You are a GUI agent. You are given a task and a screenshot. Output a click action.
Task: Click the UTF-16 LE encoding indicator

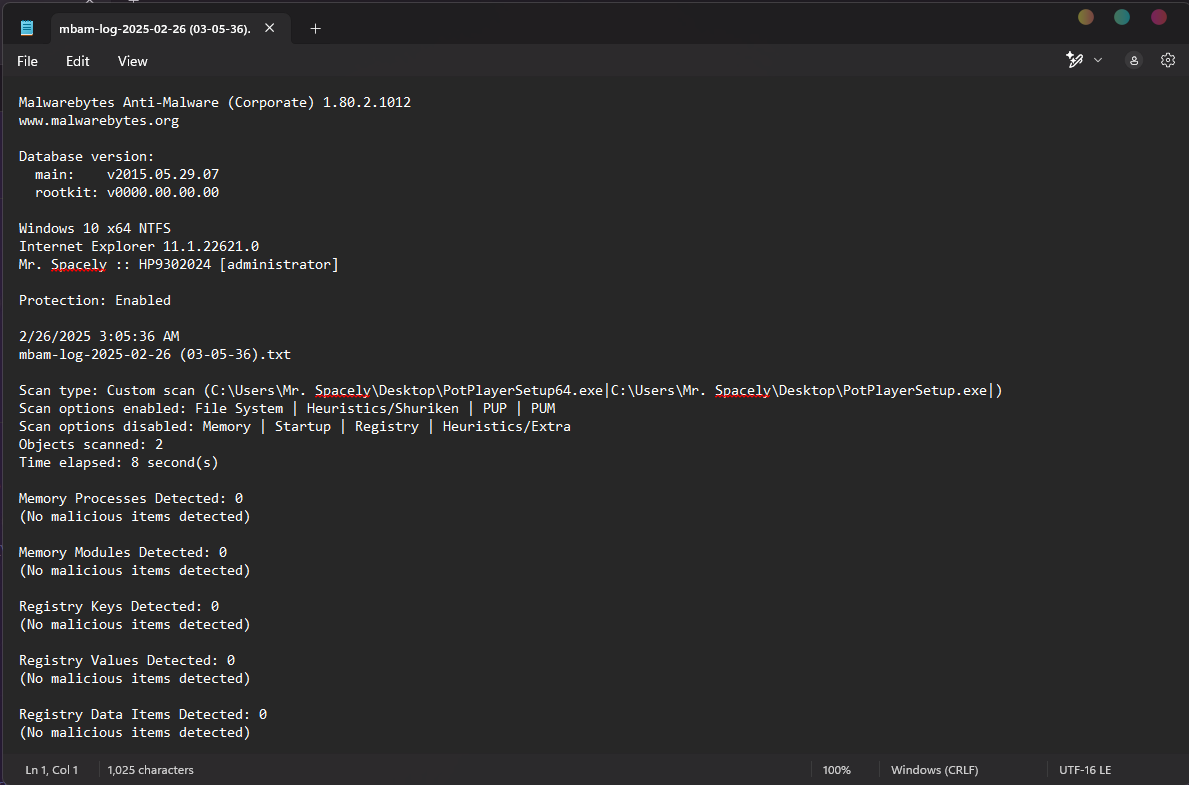tap(1085, 770)
